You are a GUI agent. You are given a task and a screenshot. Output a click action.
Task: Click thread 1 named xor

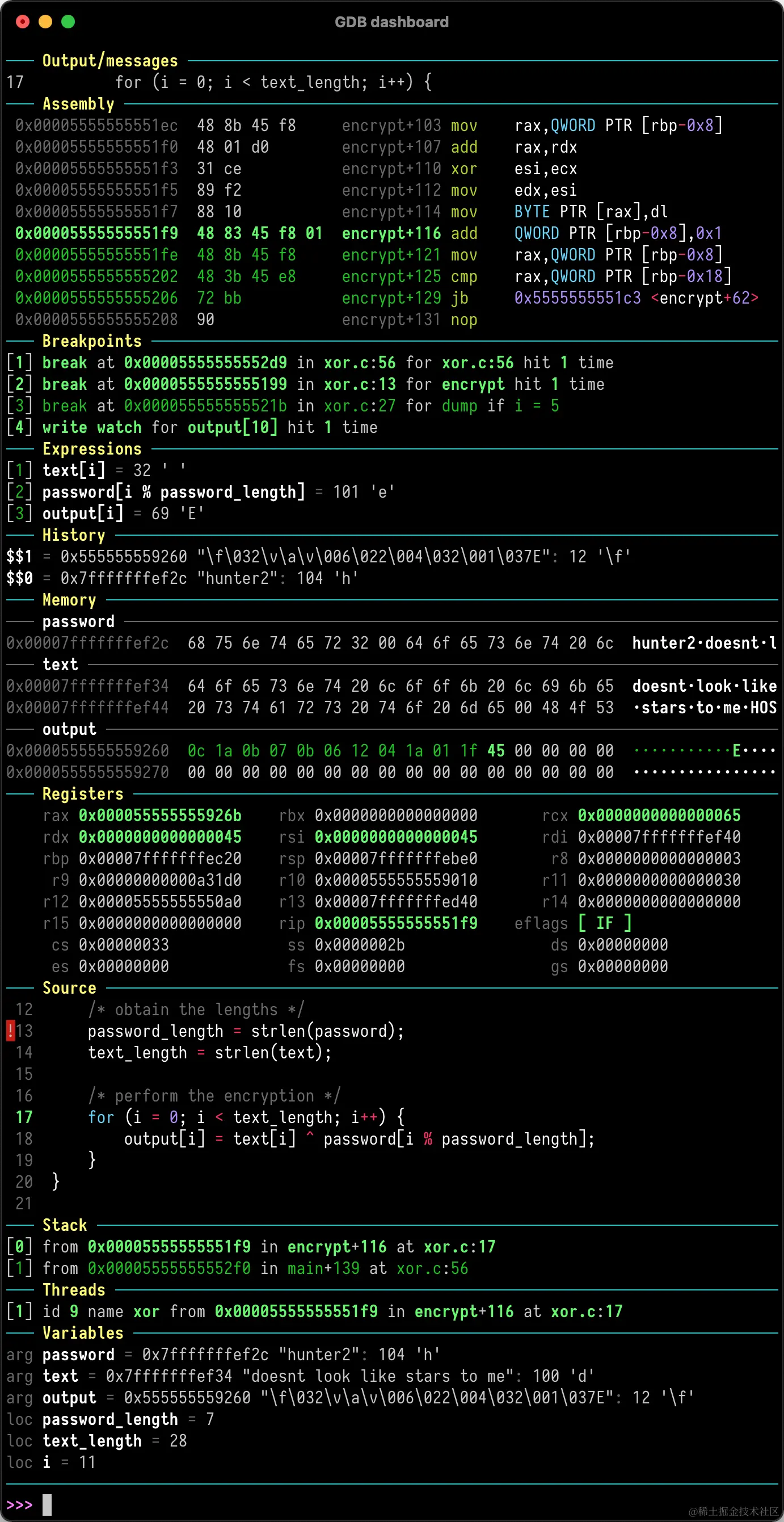314,1311
